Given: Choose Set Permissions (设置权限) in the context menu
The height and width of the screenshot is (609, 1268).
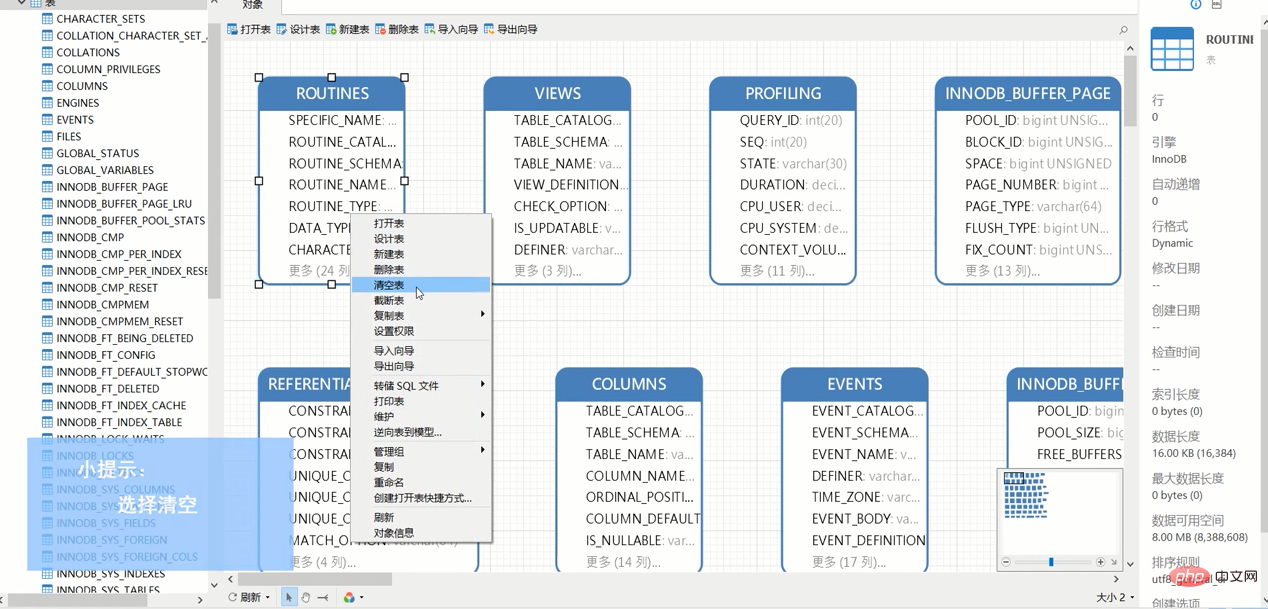Looking at the screenshot, I should [x=421, y=331].
